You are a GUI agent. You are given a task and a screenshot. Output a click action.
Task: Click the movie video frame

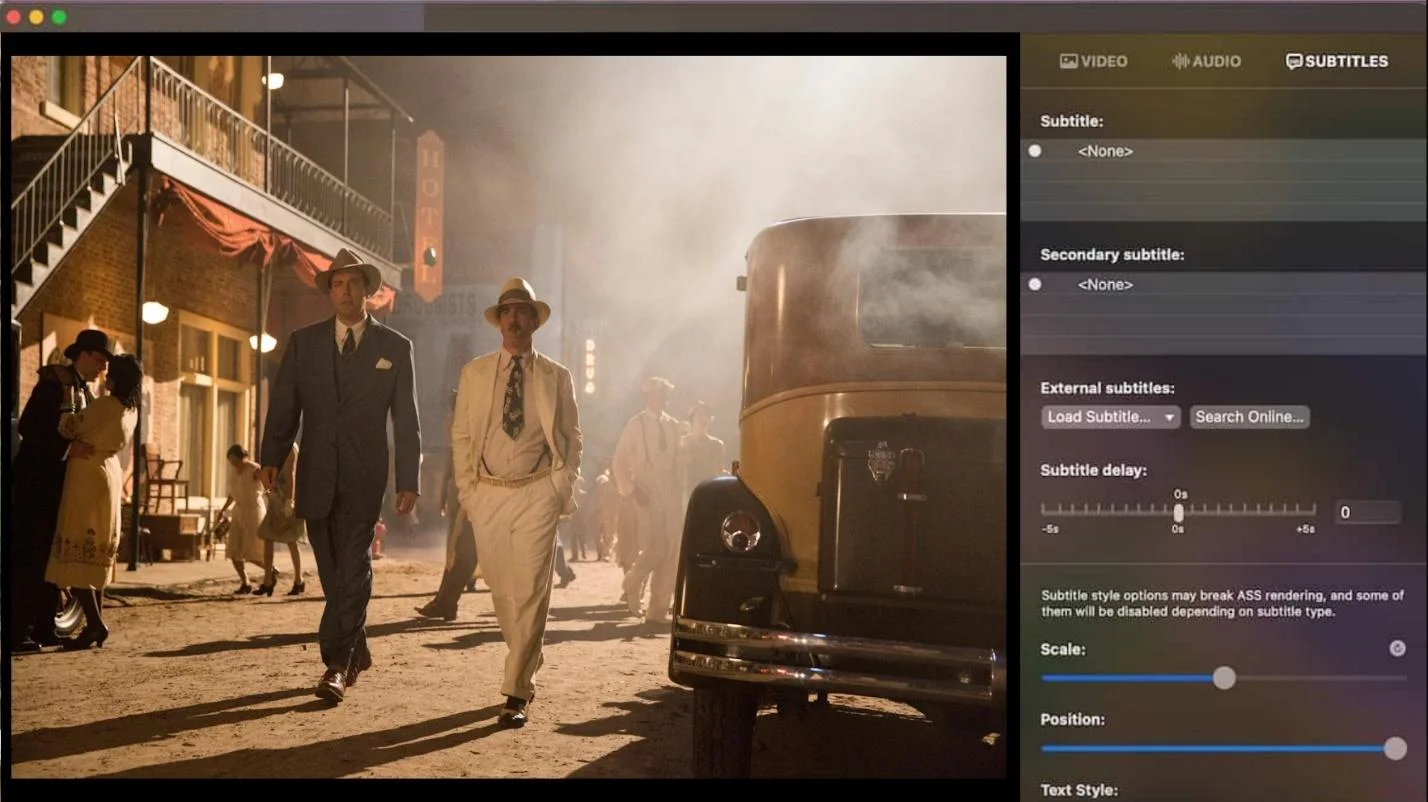[x=508, y=416]
